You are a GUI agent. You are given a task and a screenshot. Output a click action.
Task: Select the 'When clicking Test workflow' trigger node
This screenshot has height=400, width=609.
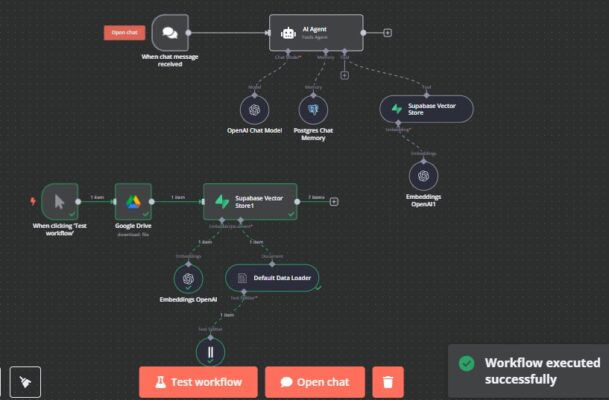(59, 201)
